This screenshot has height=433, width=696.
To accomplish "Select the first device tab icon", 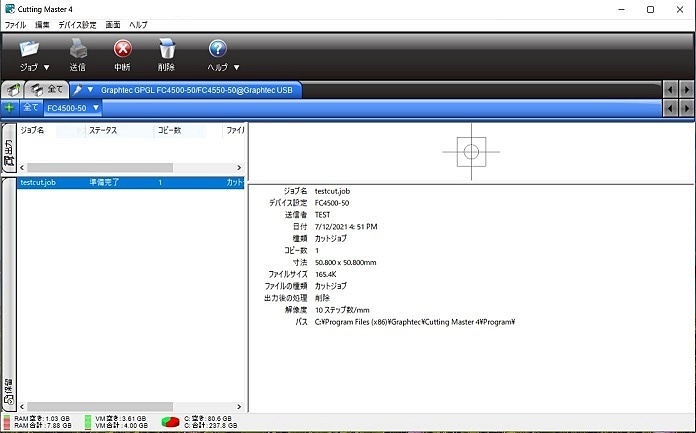I will pos(13,90).
